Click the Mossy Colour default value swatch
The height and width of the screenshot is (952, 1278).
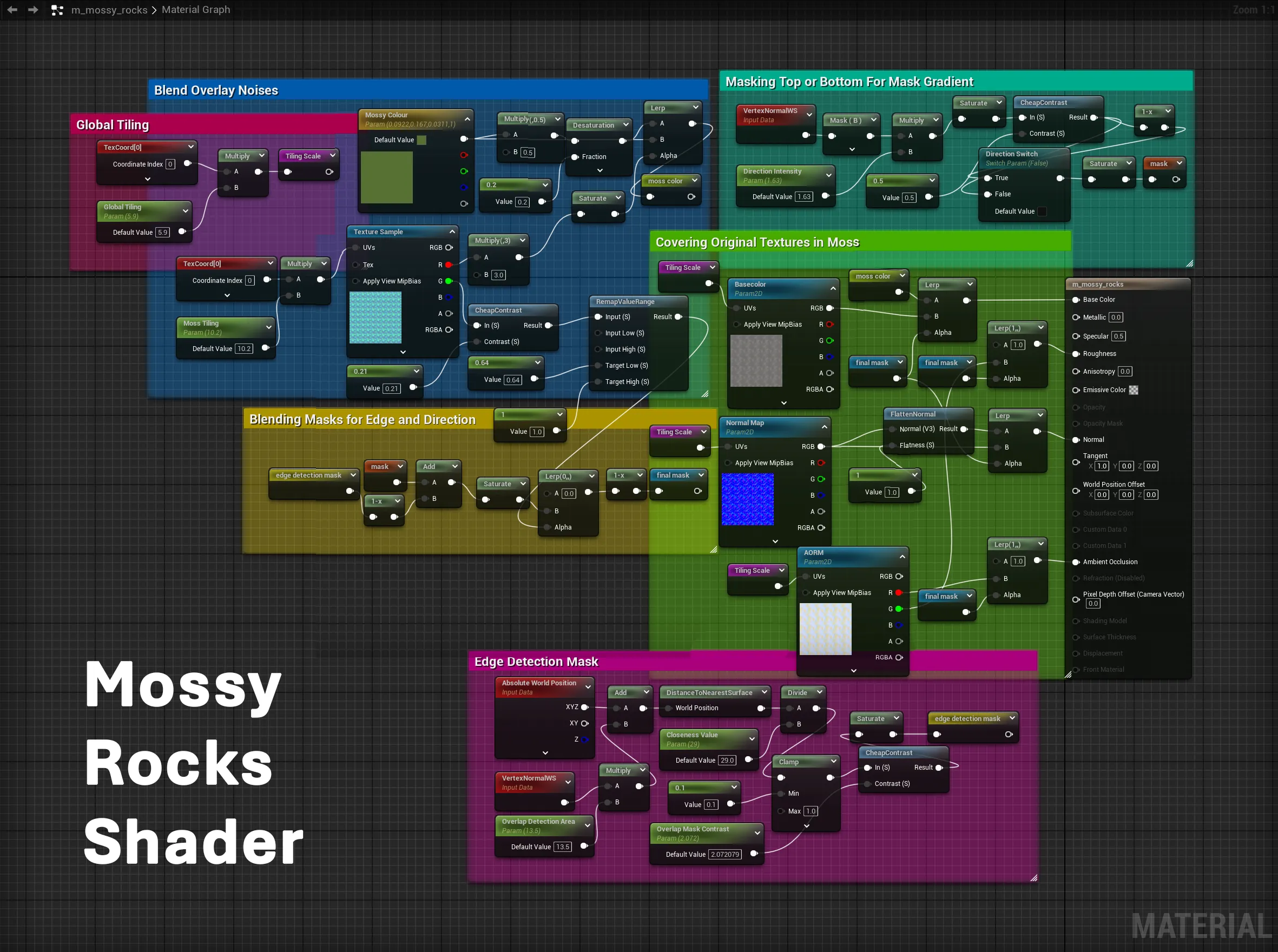tap(422, 140)
